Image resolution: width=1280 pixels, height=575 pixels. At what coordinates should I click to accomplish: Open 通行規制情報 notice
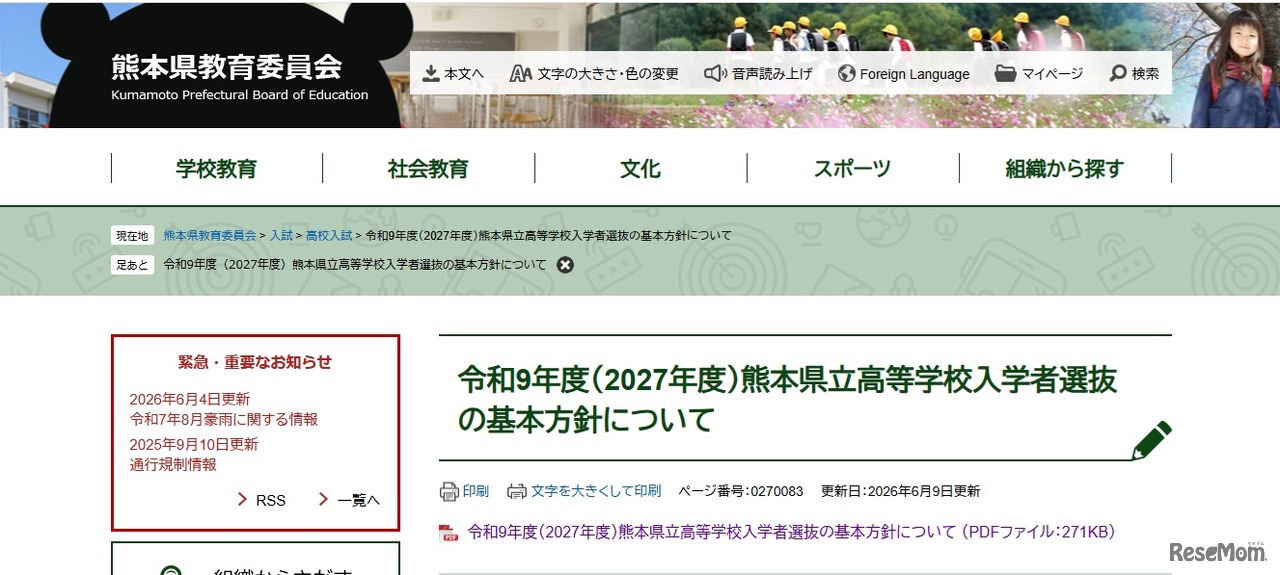pyautogui.click(x=173, y=464)
